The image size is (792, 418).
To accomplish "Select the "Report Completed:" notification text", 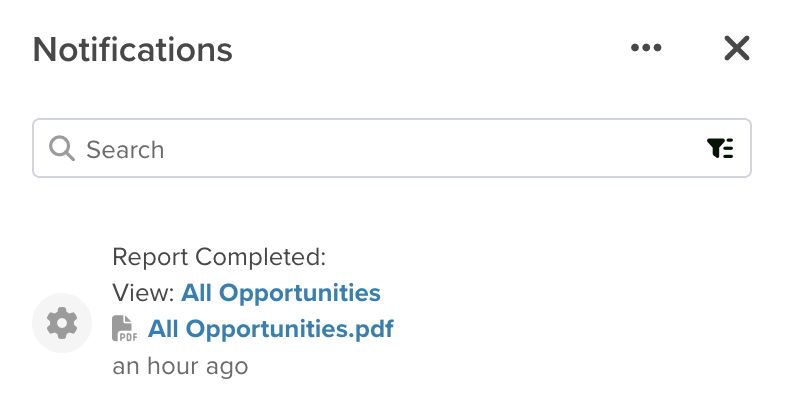I will [219, 257].
